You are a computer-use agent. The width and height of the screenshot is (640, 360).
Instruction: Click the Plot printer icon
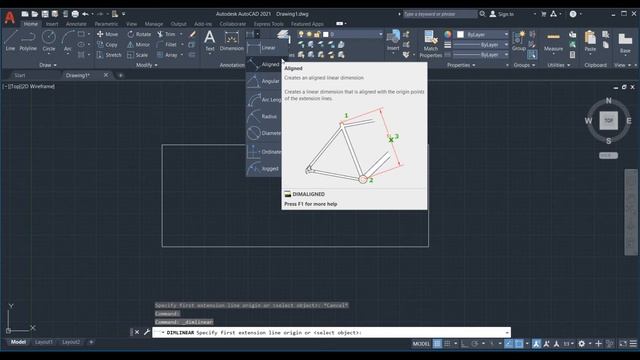point(75,14)
